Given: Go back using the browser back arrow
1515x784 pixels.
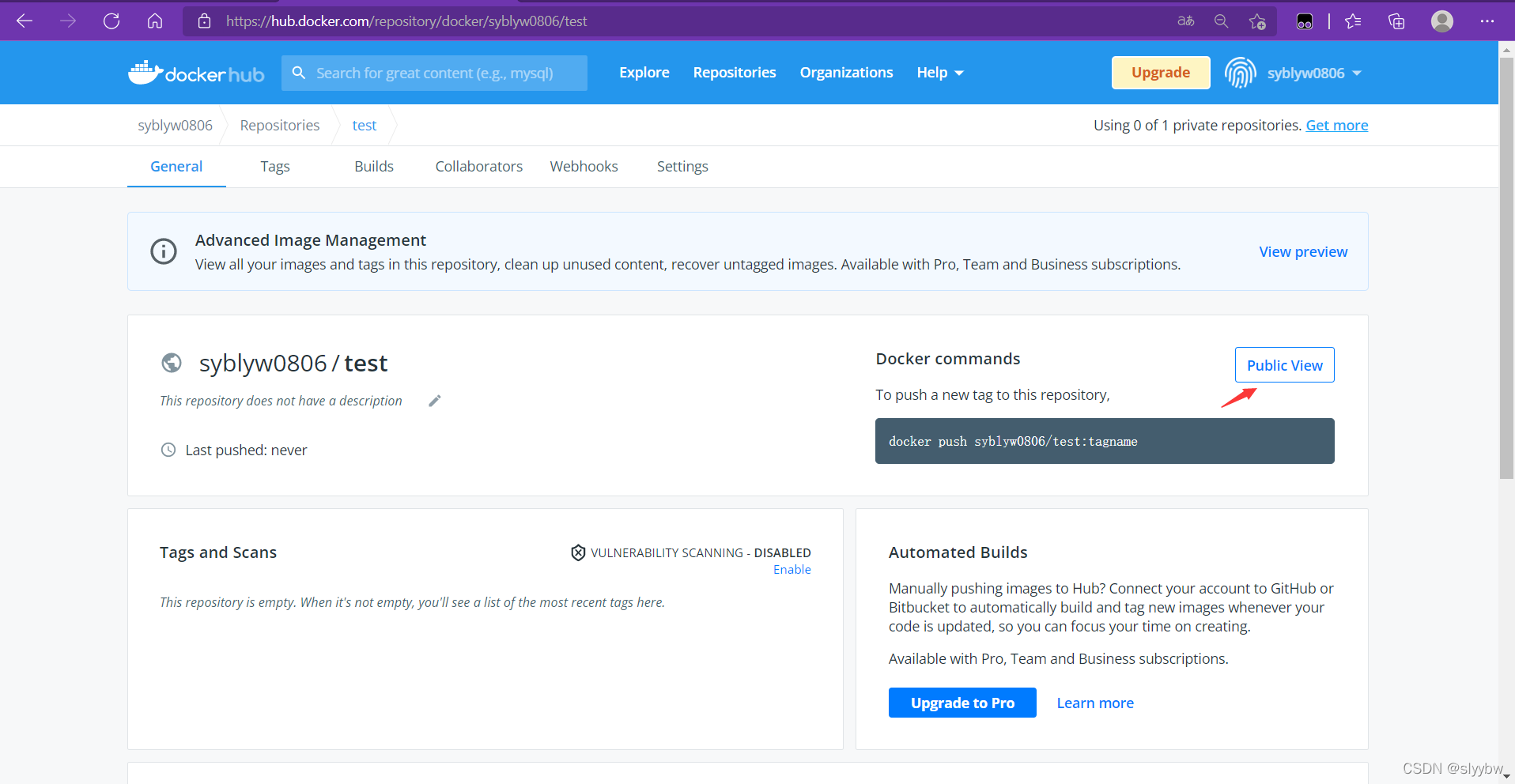Looking at the screenshot, I should [25, 21].
